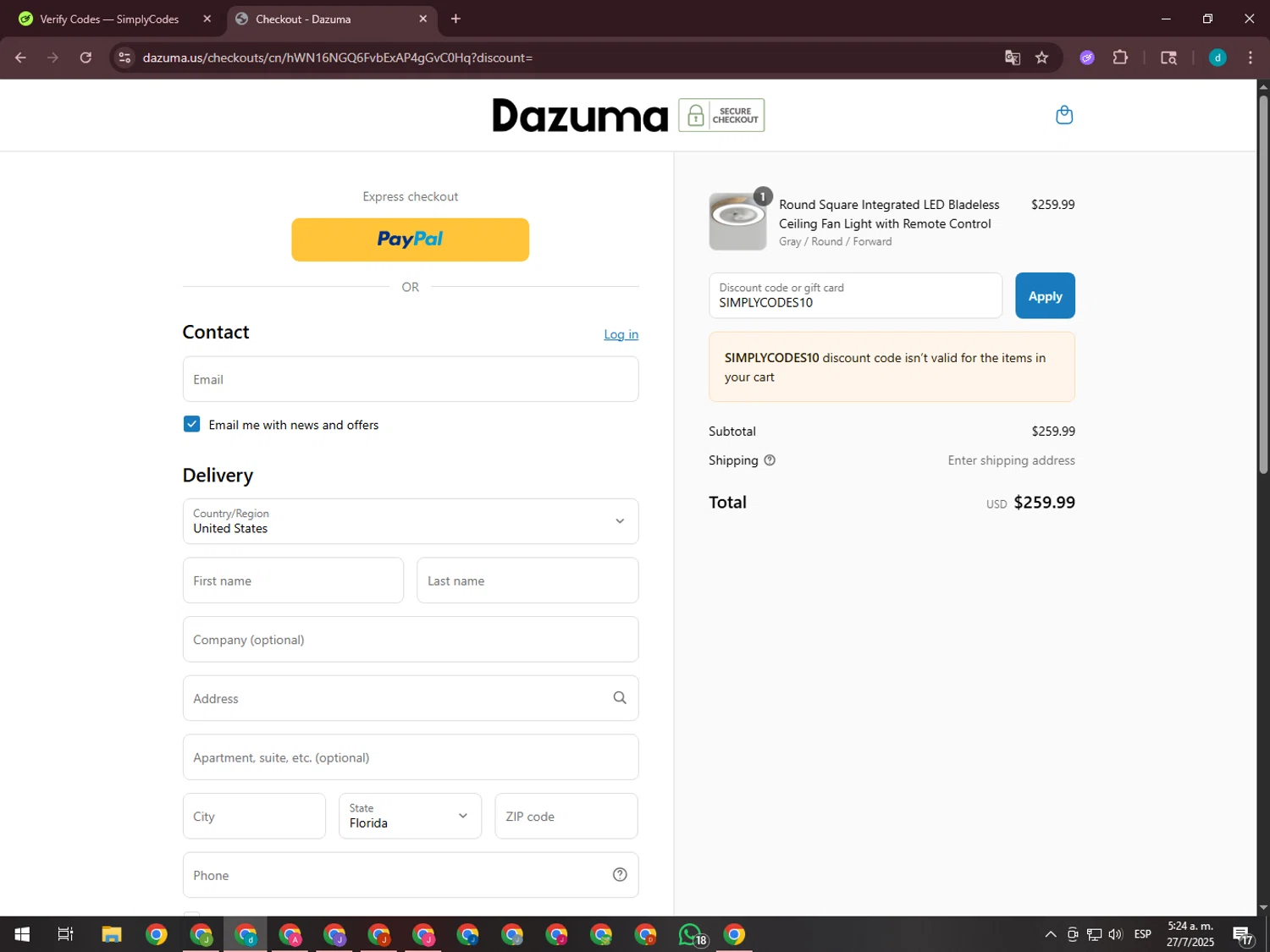Click the purple extension icon in toolbar
Viewport: 1270px width, 952px height.
[1087, 58]
